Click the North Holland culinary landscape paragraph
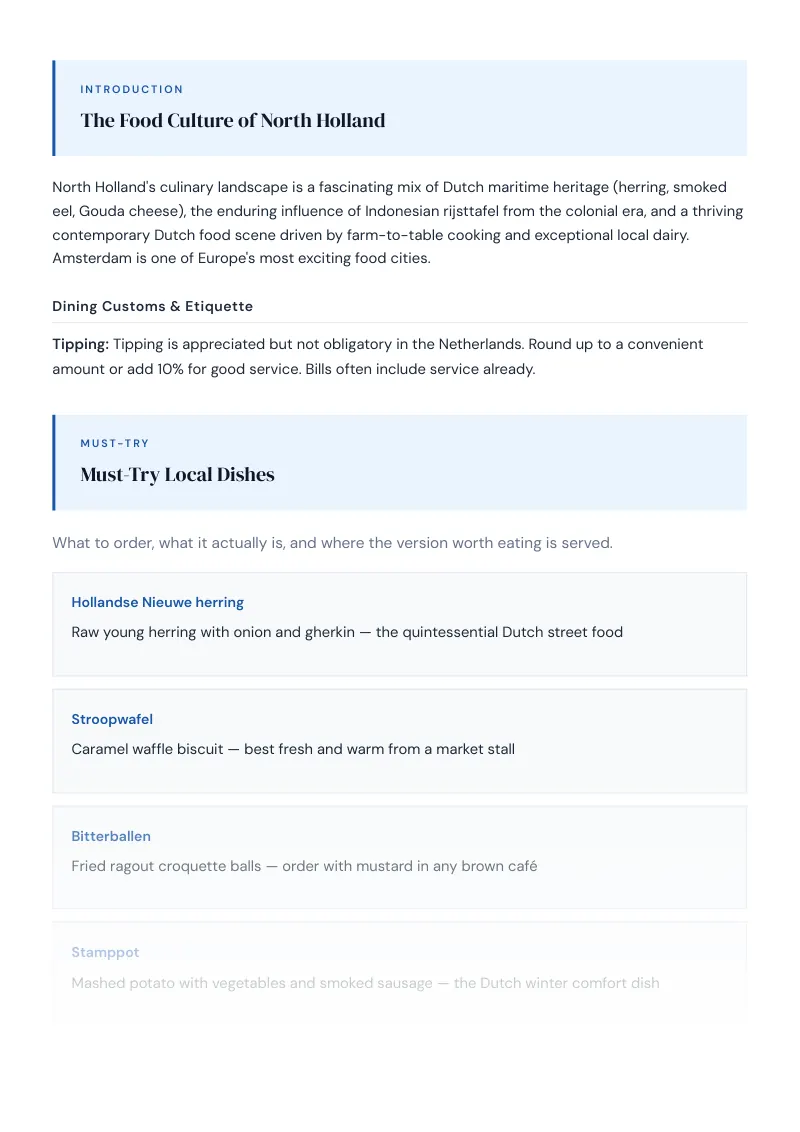800x1132 pixels. [x=399, y=222]
